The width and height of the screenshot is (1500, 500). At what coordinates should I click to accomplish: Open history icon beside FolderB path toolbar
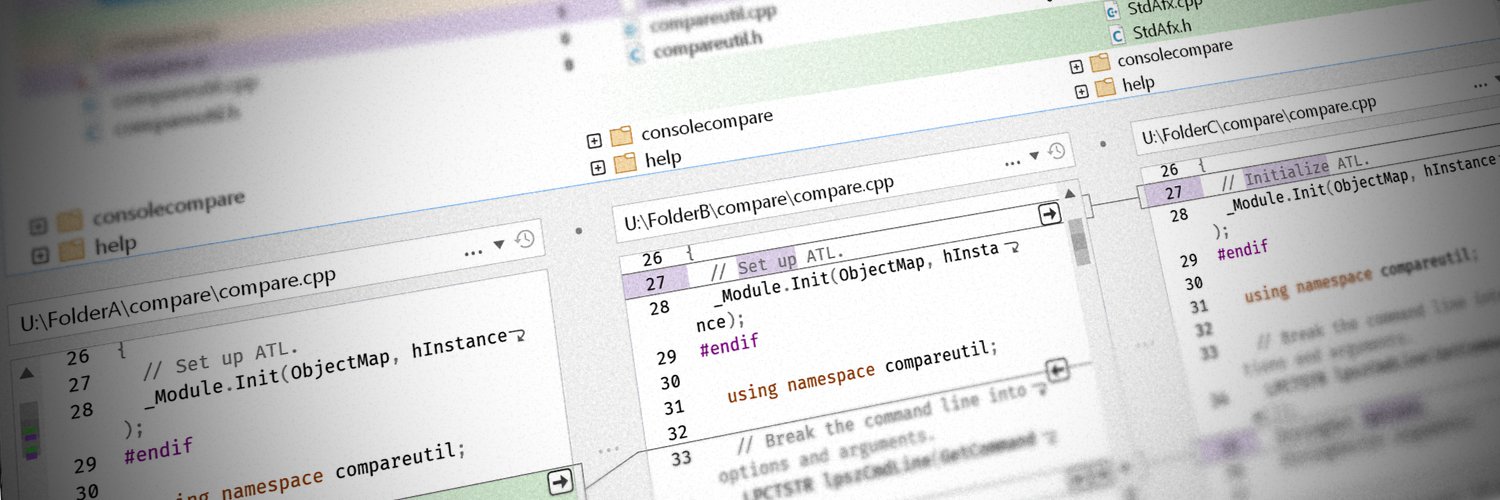[1056, 151]
